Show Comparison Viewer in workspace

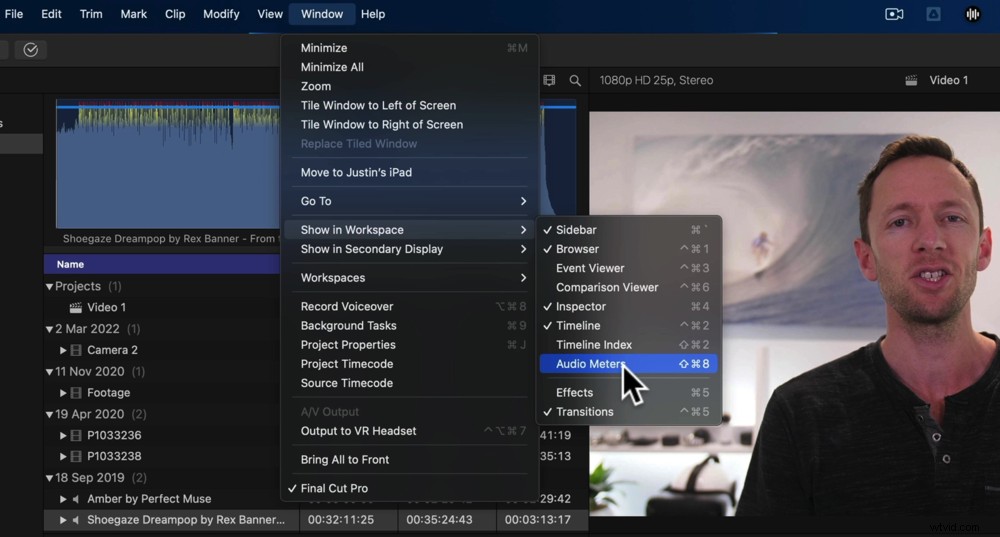(628, 287)
